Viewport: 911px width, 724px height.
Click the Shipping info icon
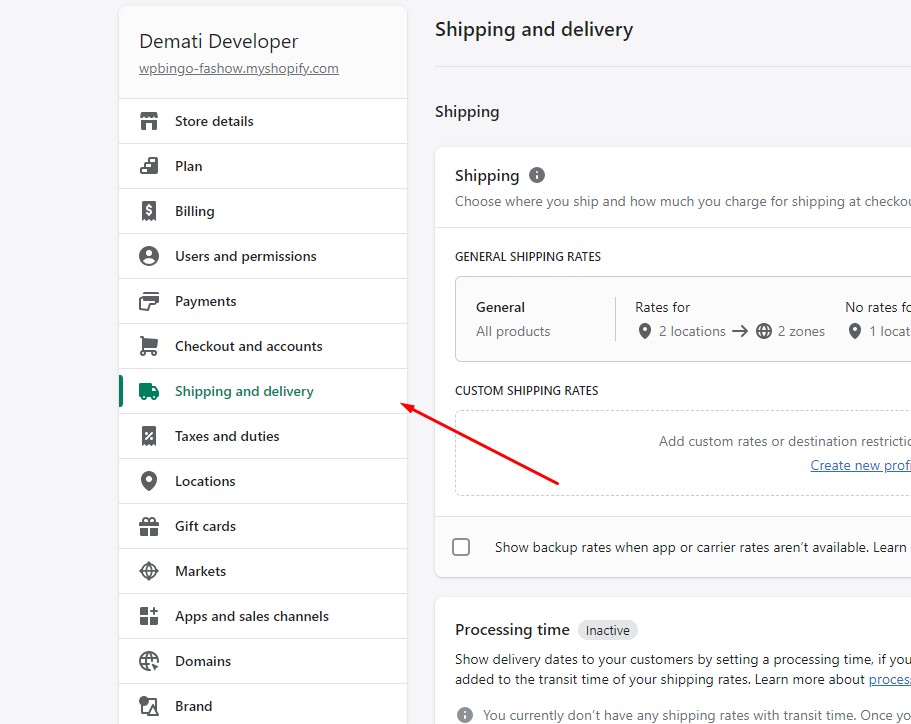click(x=537, y=175)
